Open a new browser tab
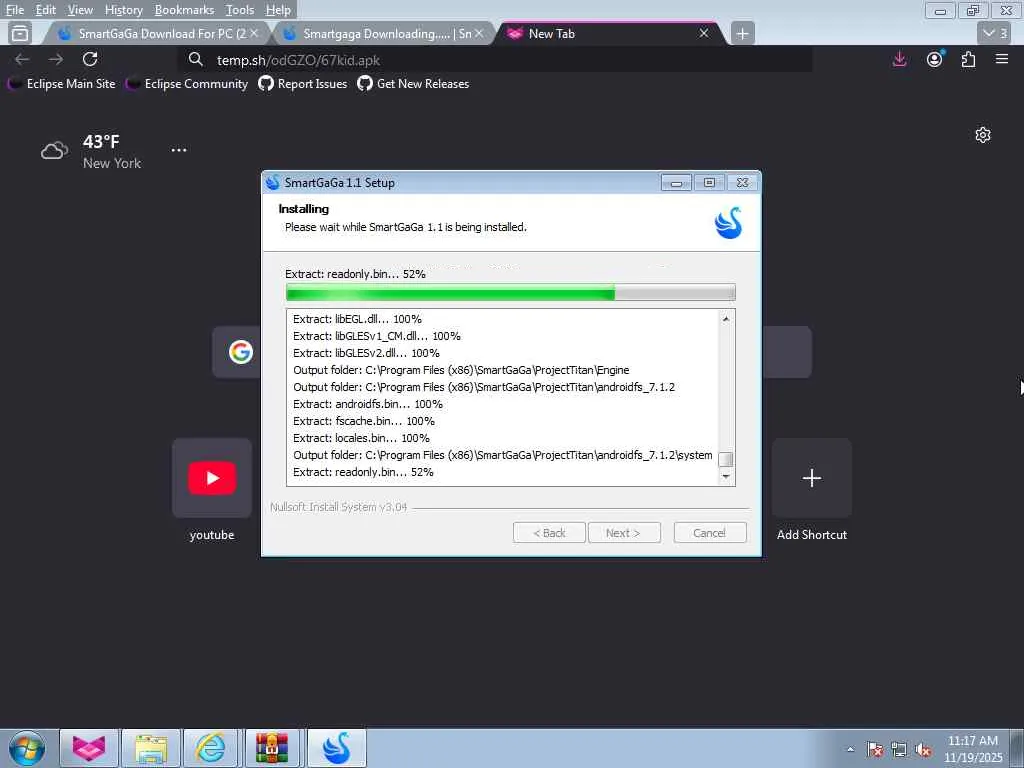The height and width of the screenshot is (768, 1024). point(742,33)
